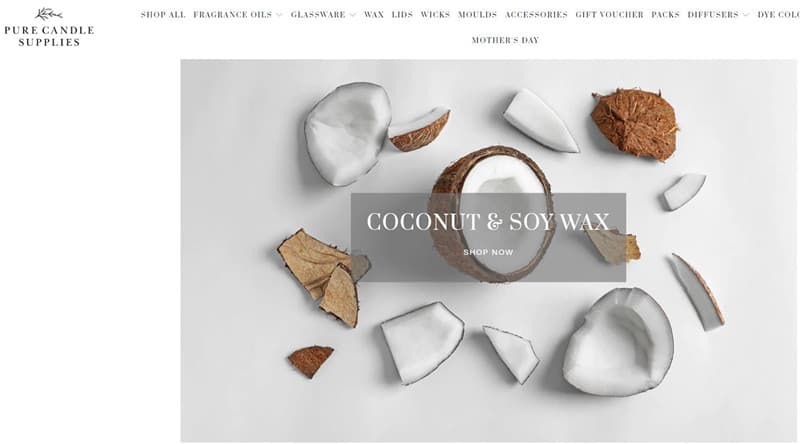Expand the Glassware dropdown chevron
800x444 pixels.
click(353, 15)
